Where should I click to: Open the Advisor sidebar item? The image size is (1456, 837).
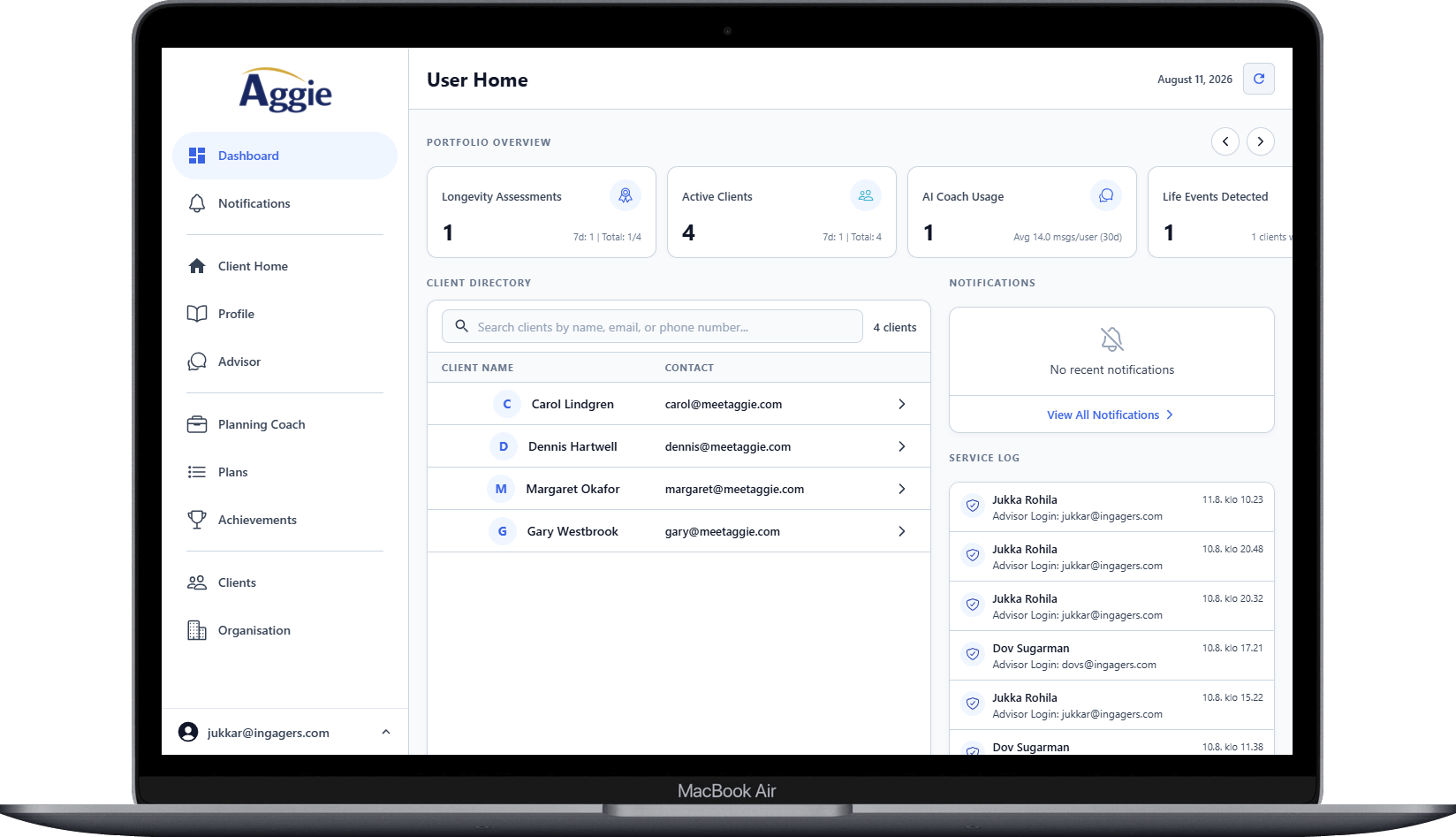point(284,361)
